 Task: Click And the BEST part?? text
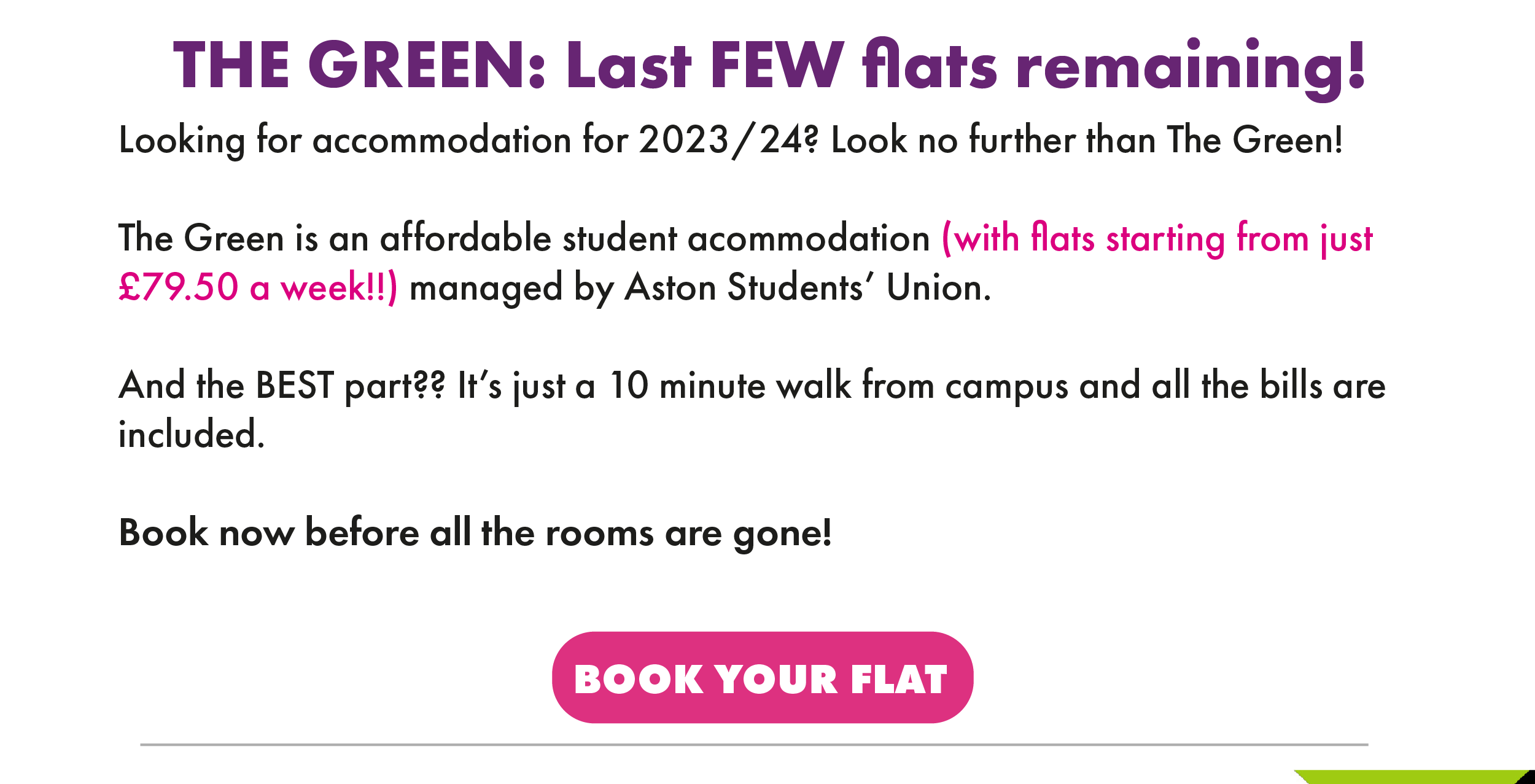[x=282, y=386]
